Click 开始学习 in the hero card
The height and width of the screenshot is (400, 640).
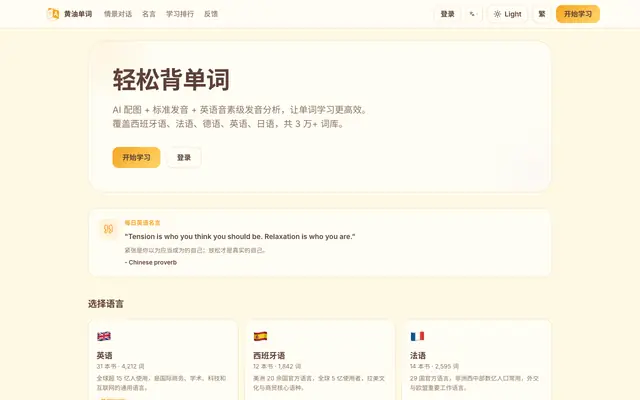[136, 157]
